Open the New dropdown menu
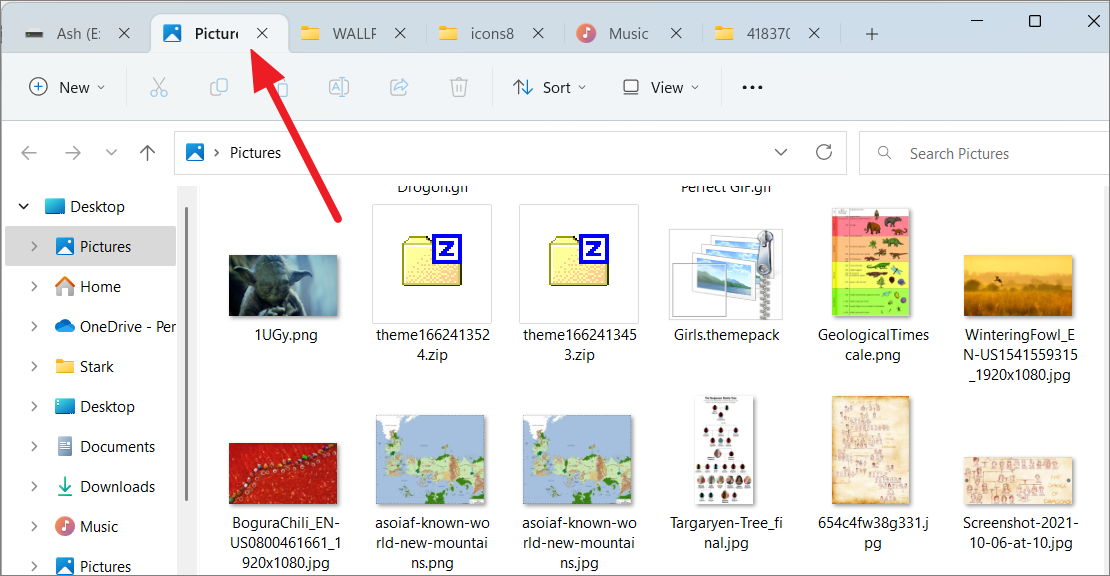This screenshot has width=1110, height=576. click(67, 88)
